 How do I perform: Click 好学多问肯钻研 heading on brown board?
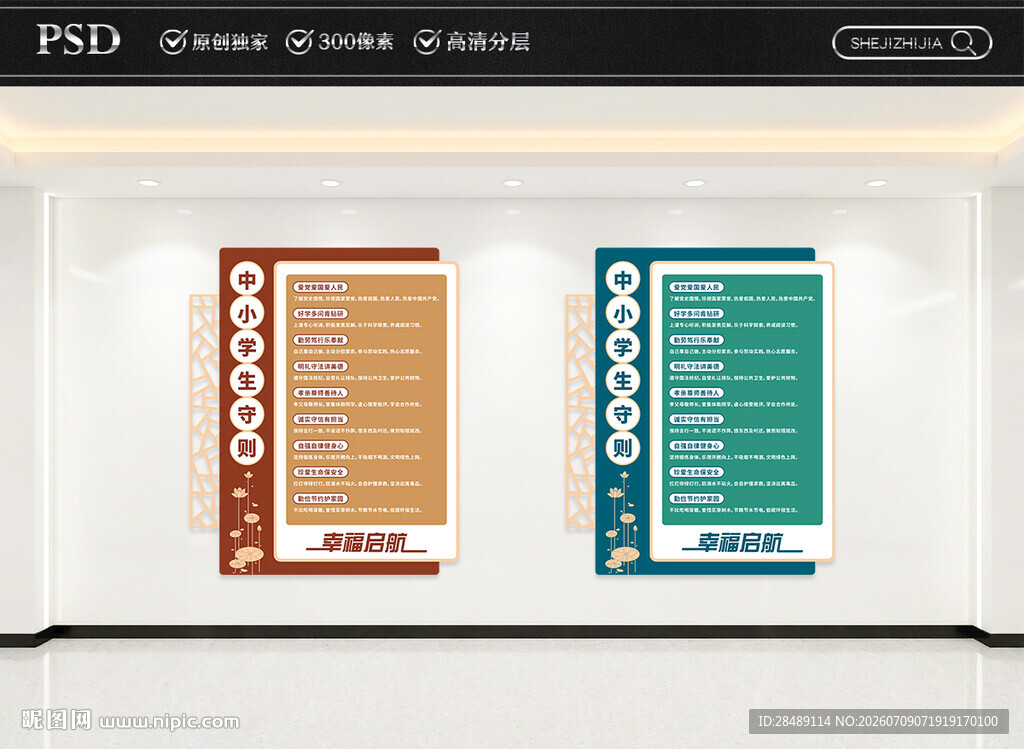(x=320, y=313)
